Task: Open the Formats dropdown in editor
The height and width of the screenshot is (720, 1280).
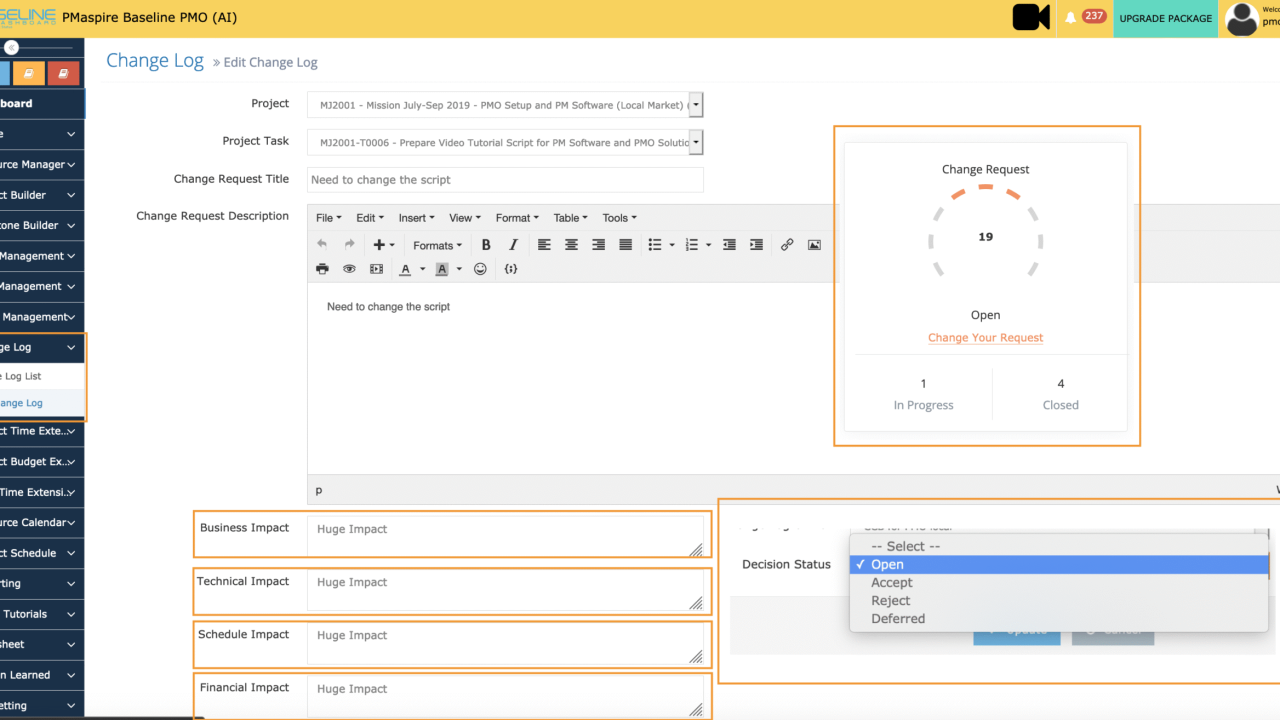Action: point(438,245)
